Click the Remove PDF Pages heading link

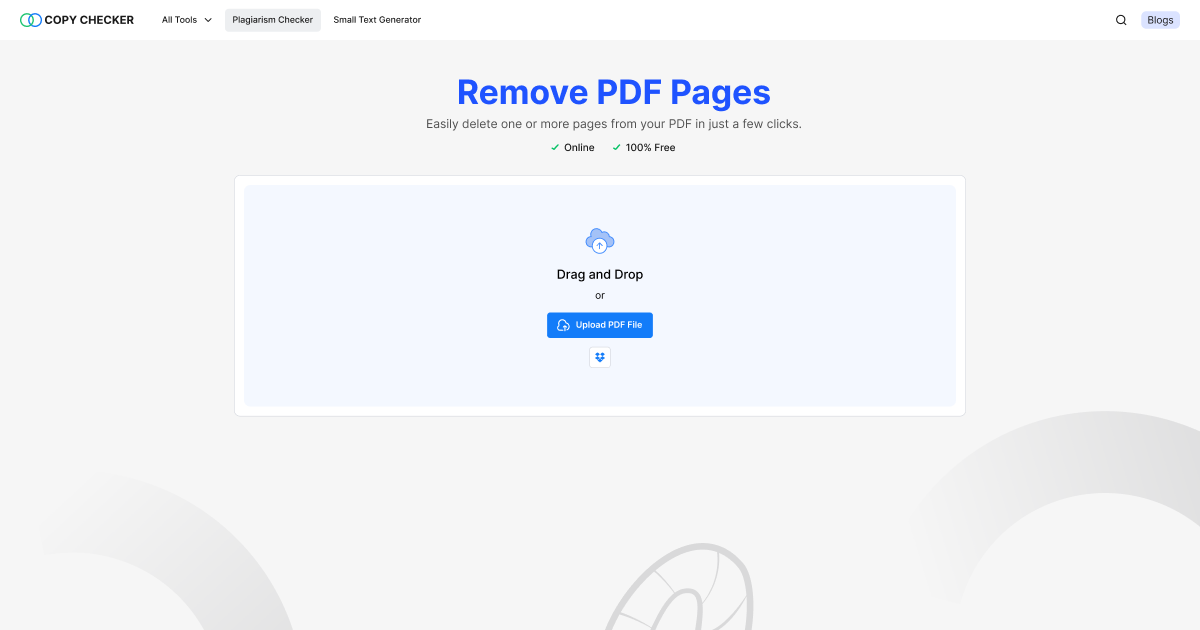[613, 92]
